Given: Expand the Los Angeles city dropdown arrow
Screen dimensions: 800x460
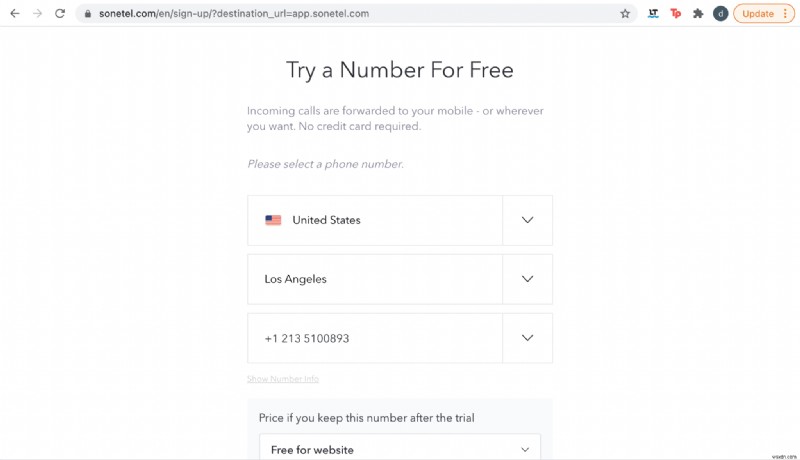Looking at the screenshot, I should pyautogui.click(x=527, y=279).
